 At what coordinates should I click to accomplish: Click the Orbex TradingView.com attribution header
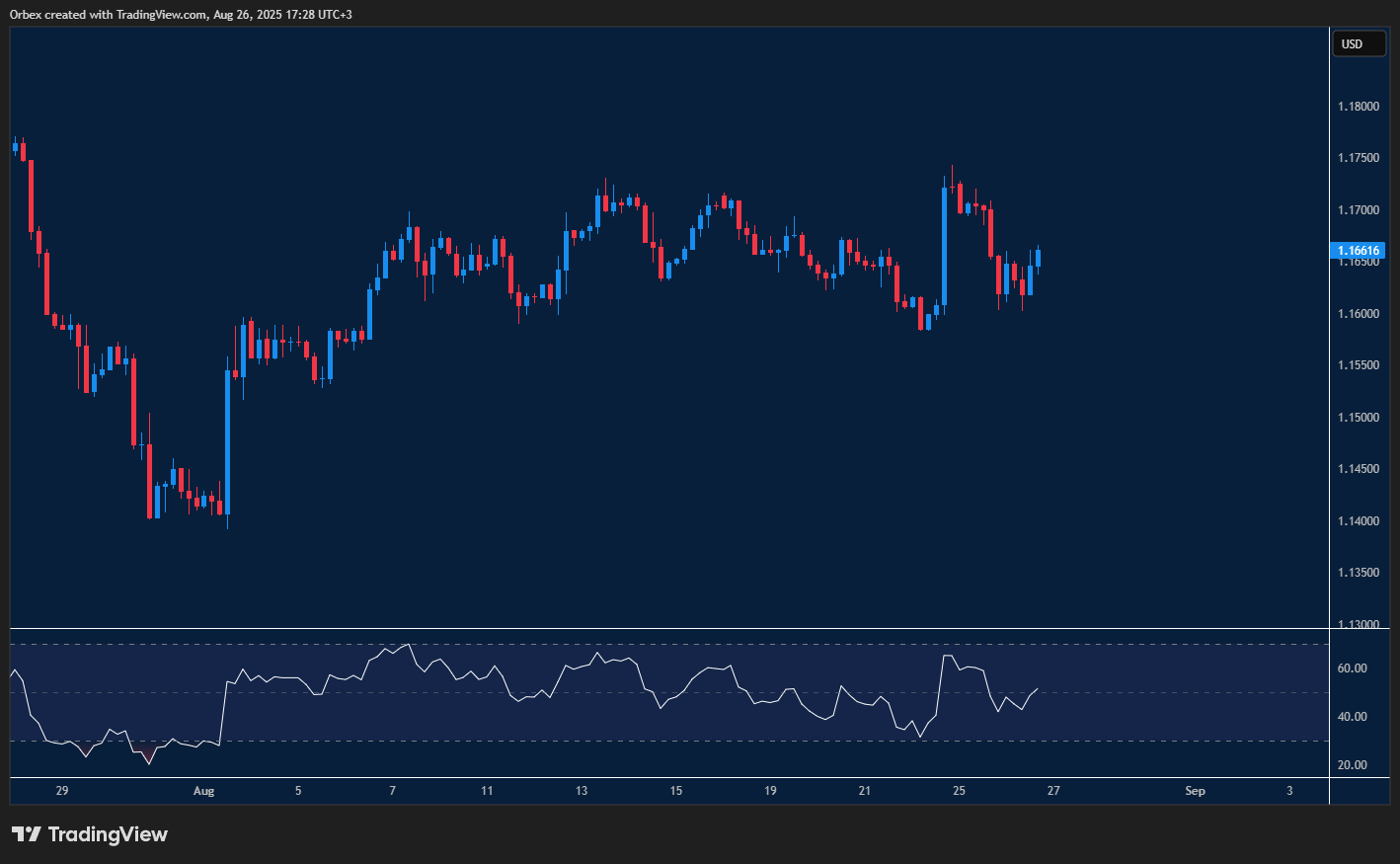[181, 14]
